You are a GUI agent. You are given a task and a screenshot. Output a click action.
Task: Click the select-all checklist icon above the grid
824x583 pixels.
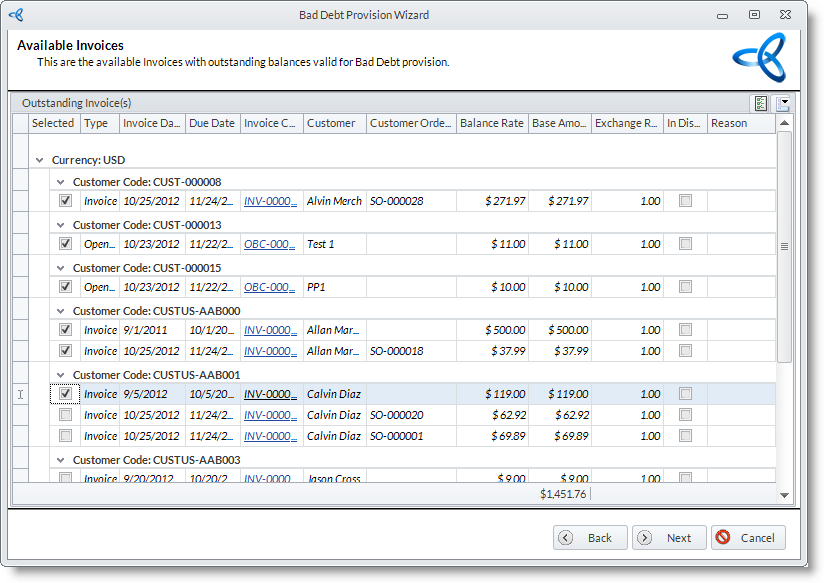coord(761,103)
